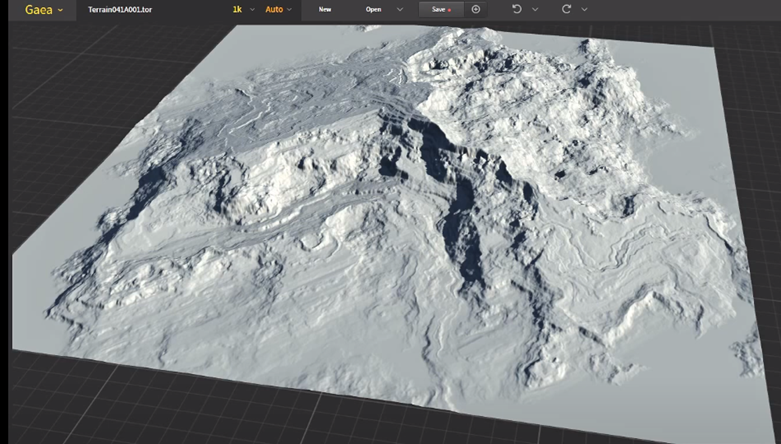Click the Redo arrow icon
Image resolution: width=781 pixels, height=444 pixels.
click(566, 9)
